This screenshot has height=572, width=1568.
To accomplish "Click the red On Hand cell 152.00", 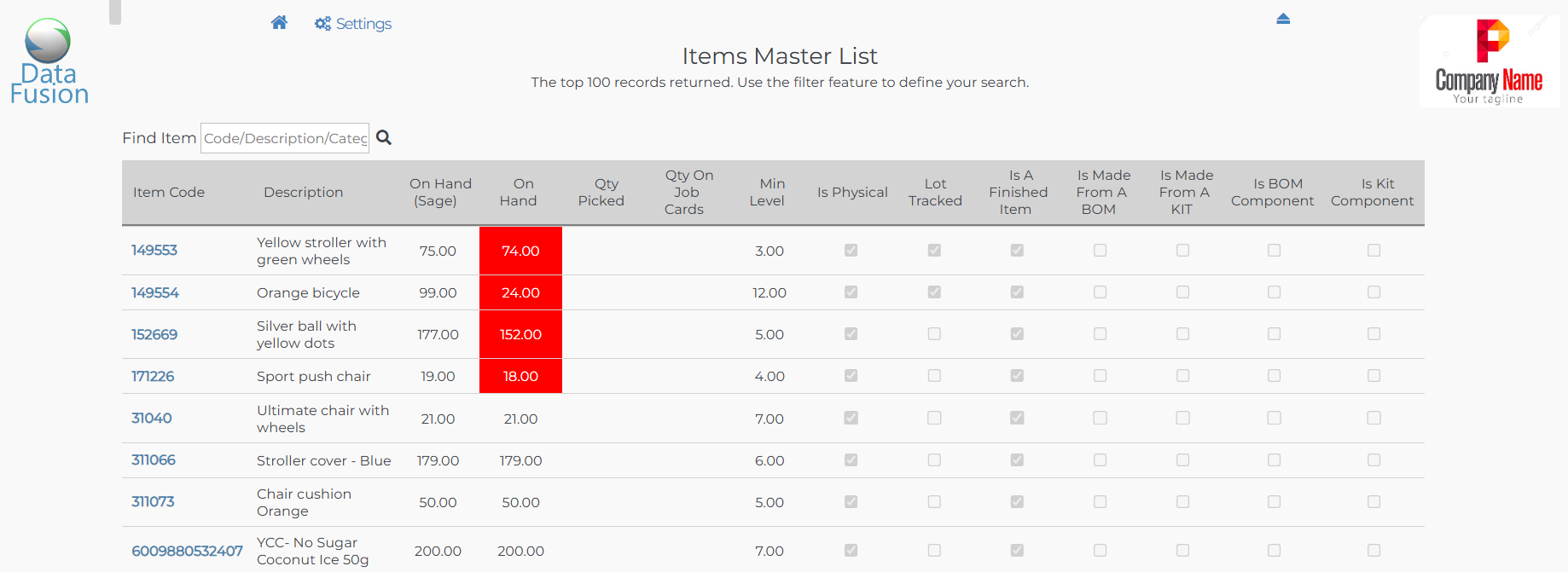I will 520,334.
